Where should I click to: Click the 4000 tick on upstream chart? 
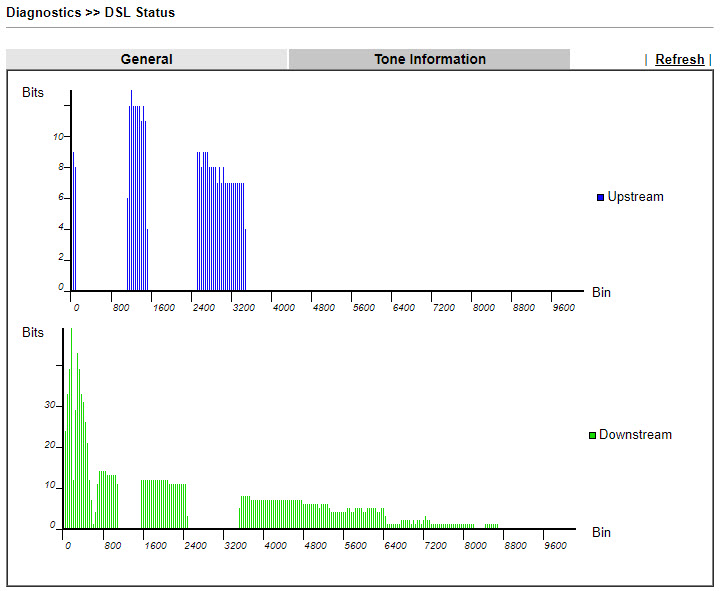point(284,308)
